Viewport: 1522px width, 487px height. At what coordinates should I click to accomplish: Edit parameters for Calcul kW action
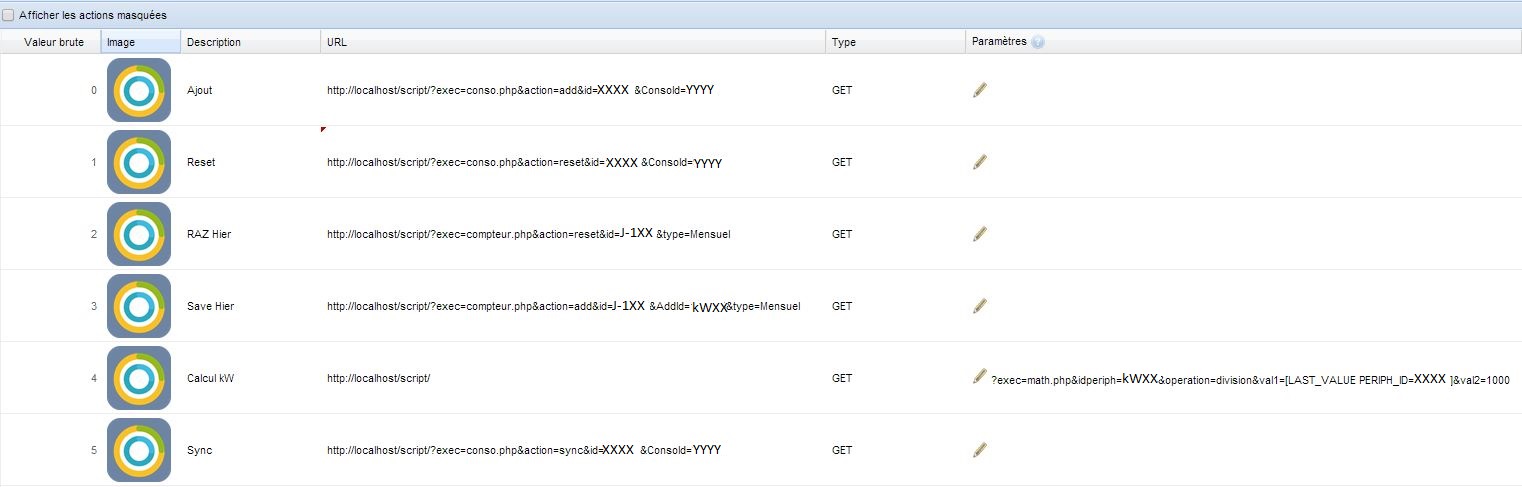click(x=980, y=377)
